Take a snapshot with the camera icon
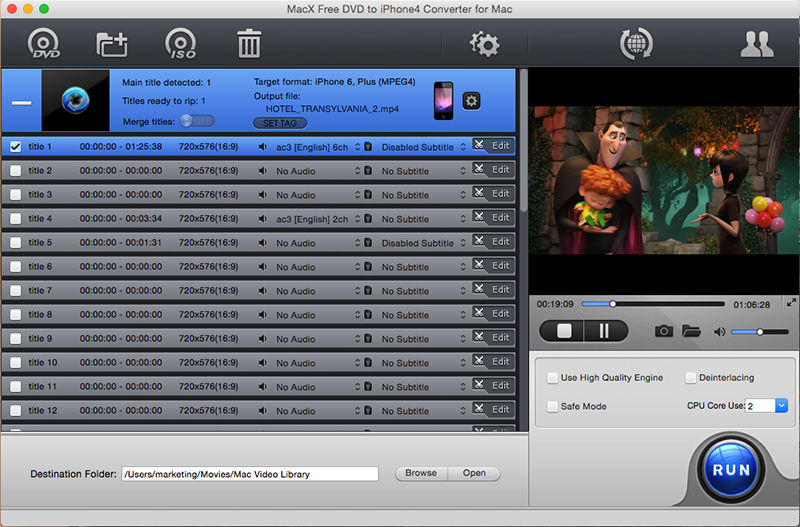Screen dimensions: 800x527 [663, 331]
